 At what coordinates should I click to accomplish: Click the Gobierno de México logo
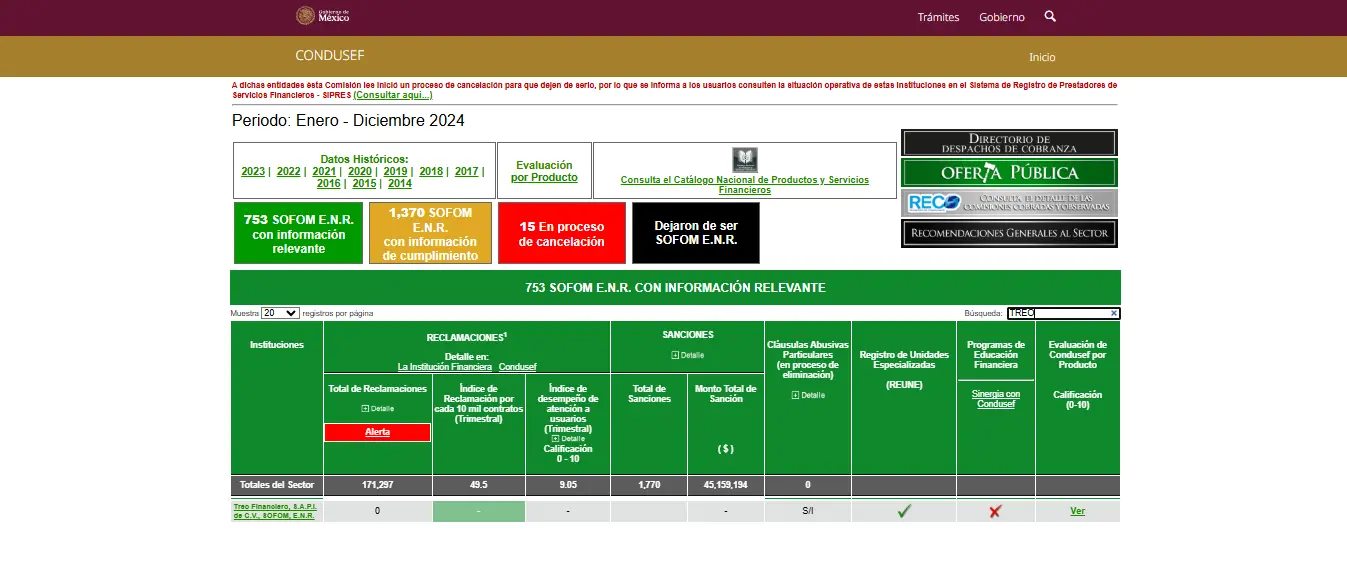click(x=322, y=16)
